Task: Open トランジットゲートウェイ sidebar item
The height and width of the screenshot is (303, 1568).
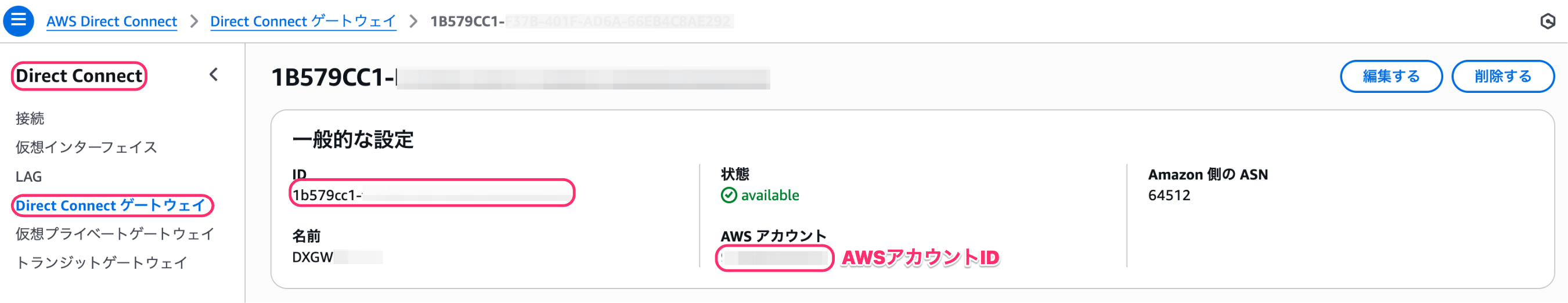Action: (102, 263)
